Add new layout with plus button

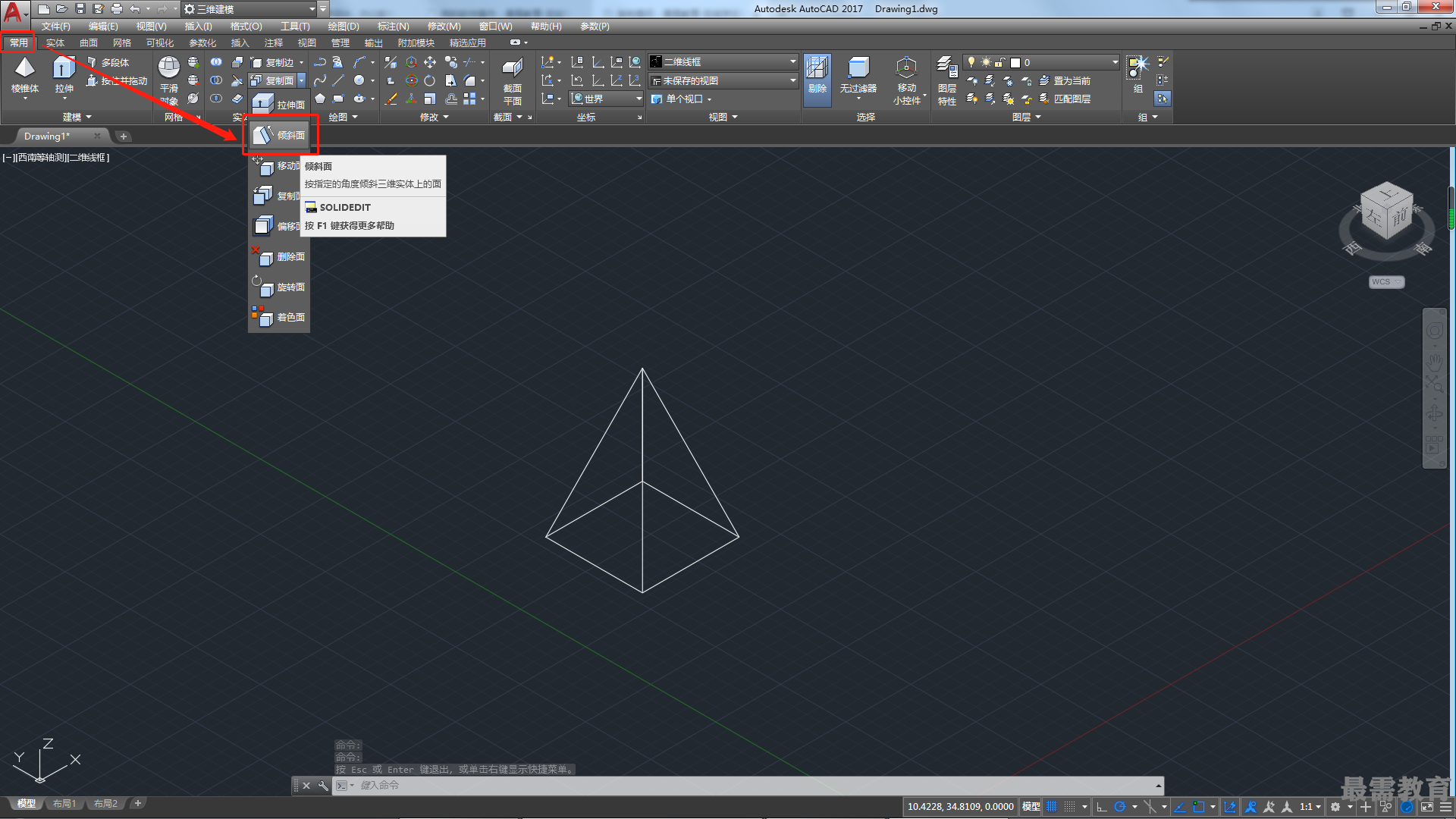pyautogui.click(x=137, y=803)
